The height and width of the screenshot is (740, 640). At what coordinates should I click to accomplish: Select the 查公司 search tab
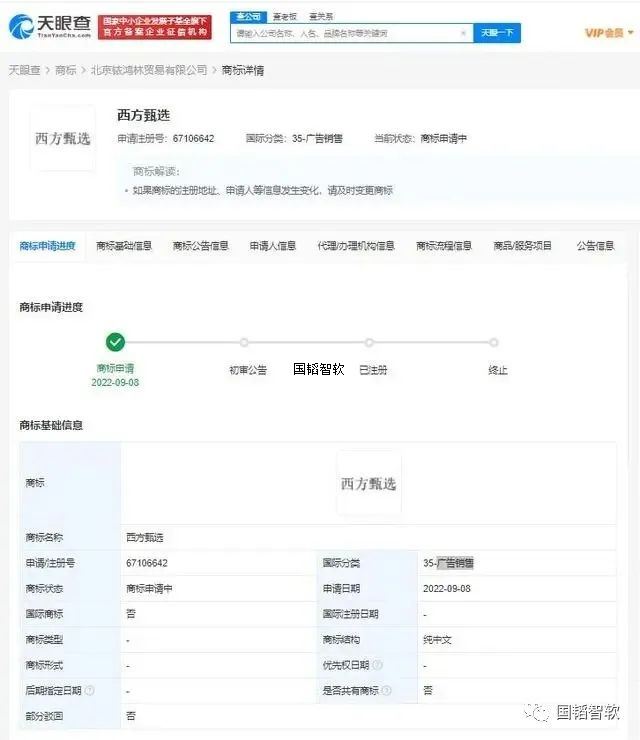coord(248,17)
